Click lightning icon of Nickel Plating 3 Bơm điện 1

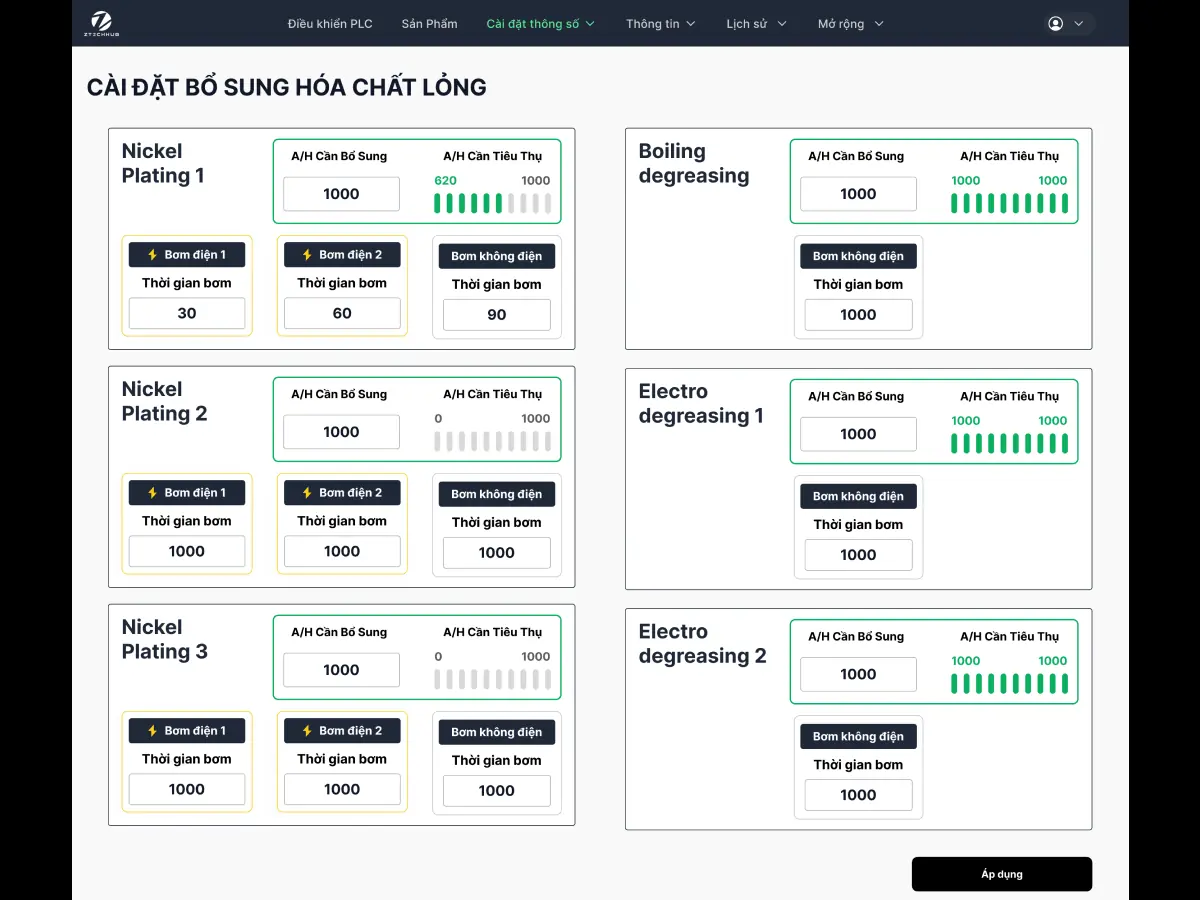pyautogui.click(x=153, y=731)
